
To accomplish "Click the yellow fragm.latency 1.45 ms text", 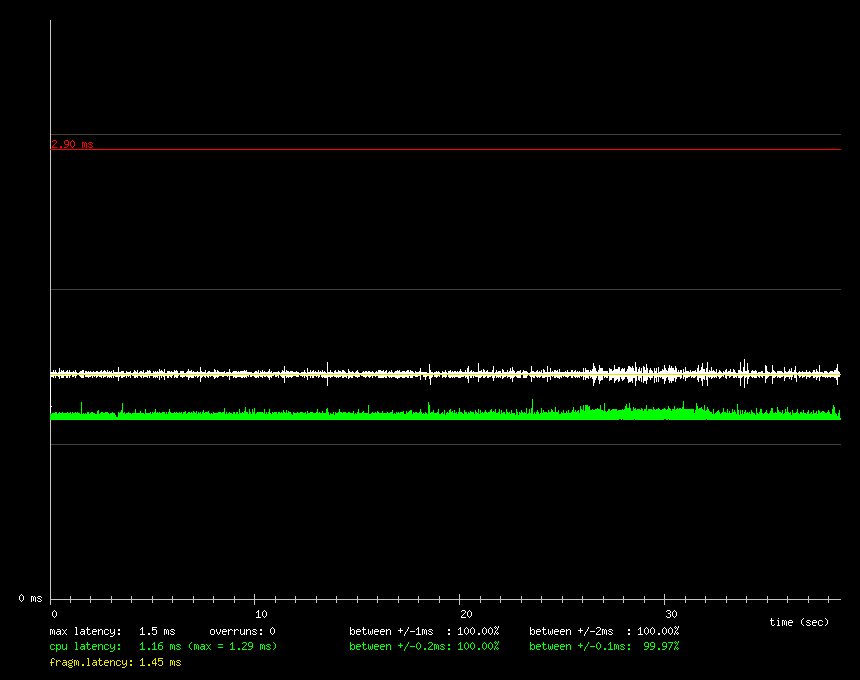I will [x=115, y=662].
